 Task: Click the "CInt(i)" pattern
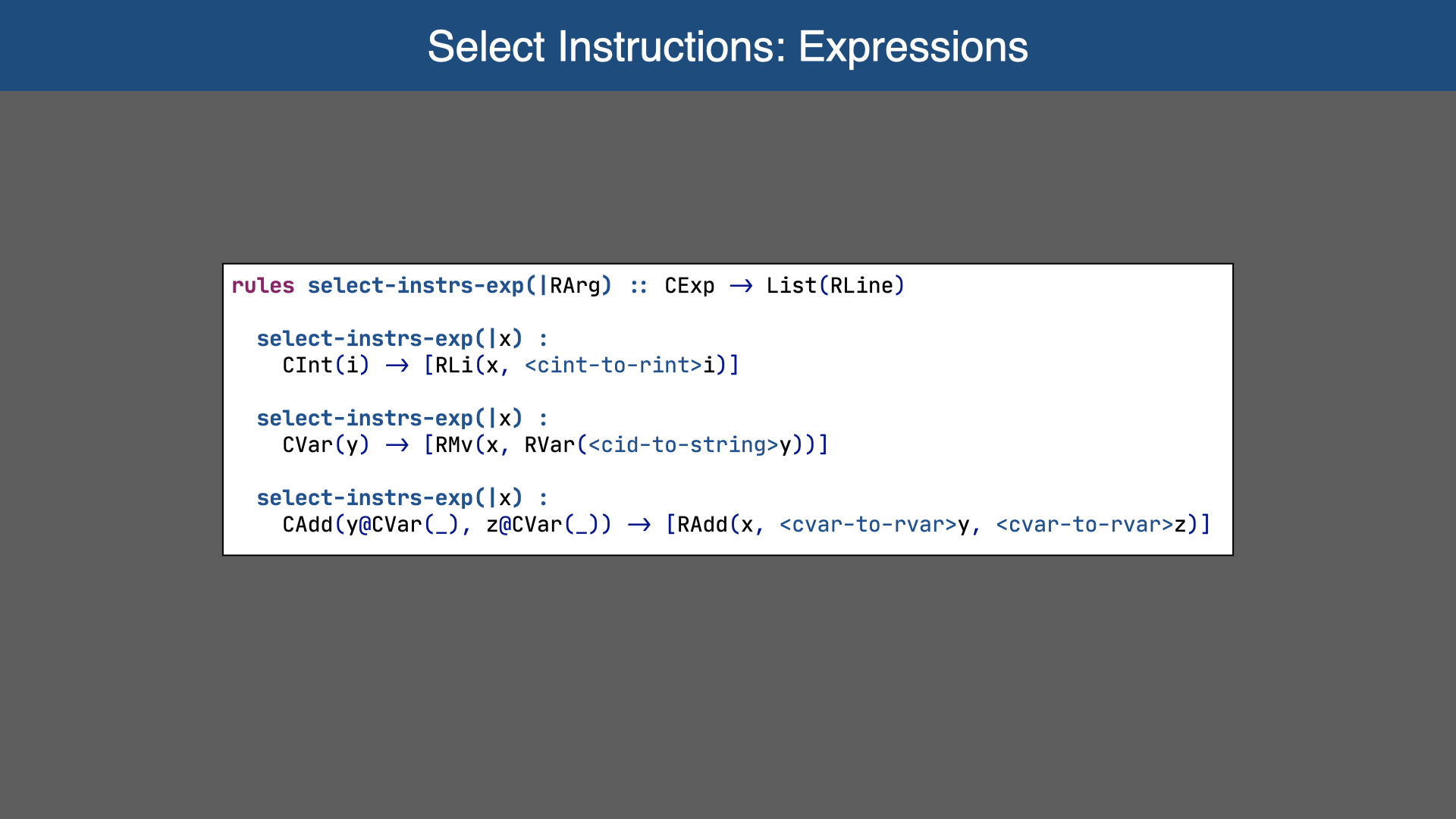[x=326, y=366]
